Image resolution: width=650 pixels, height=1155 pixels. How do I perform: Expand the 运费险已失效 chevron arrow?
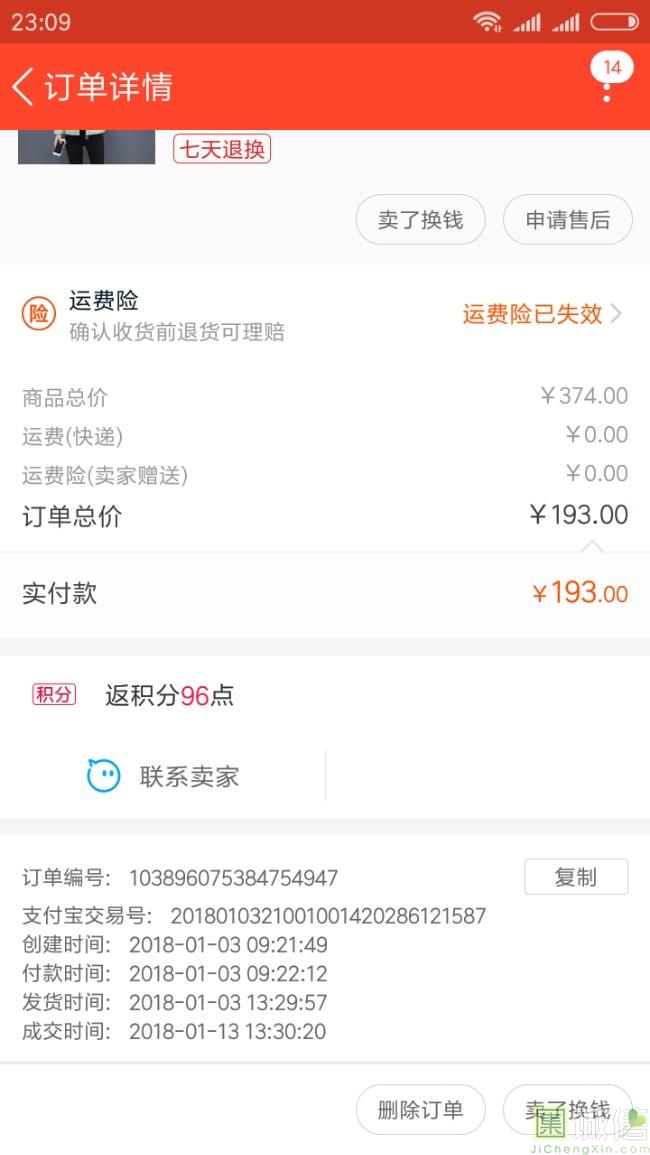(617, 314)
